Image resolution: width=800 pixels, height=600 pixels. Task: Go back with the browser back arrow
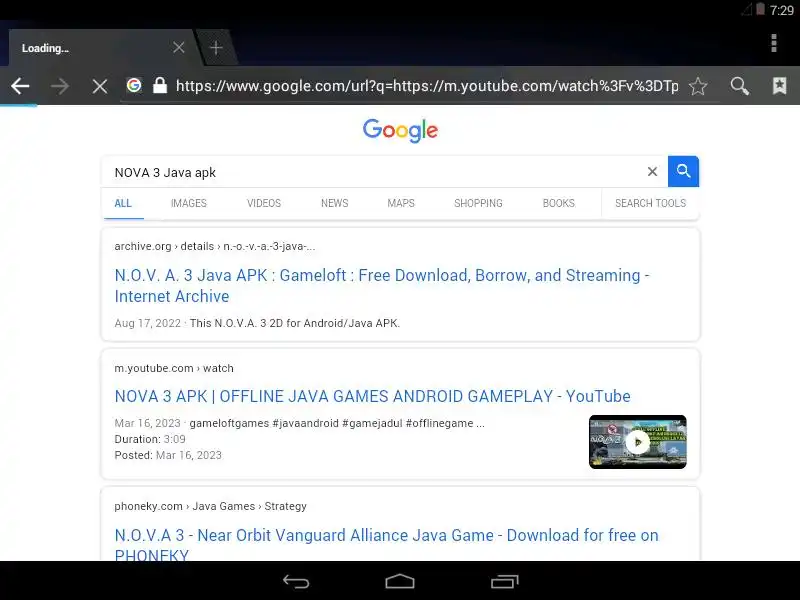tap(20, 86)
